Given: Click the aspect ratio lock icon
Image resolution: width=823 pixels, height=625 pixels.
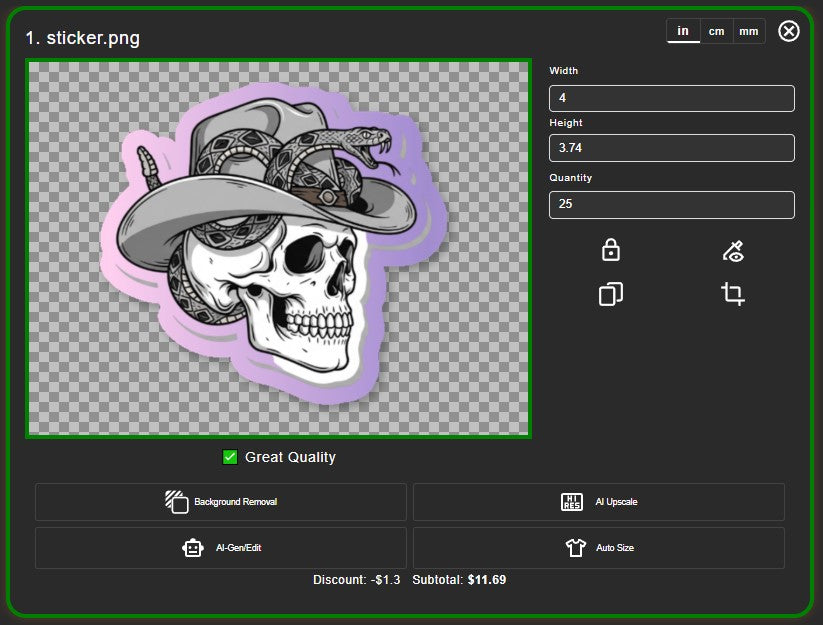Looking at the screenshot, I should coord(611,250).
